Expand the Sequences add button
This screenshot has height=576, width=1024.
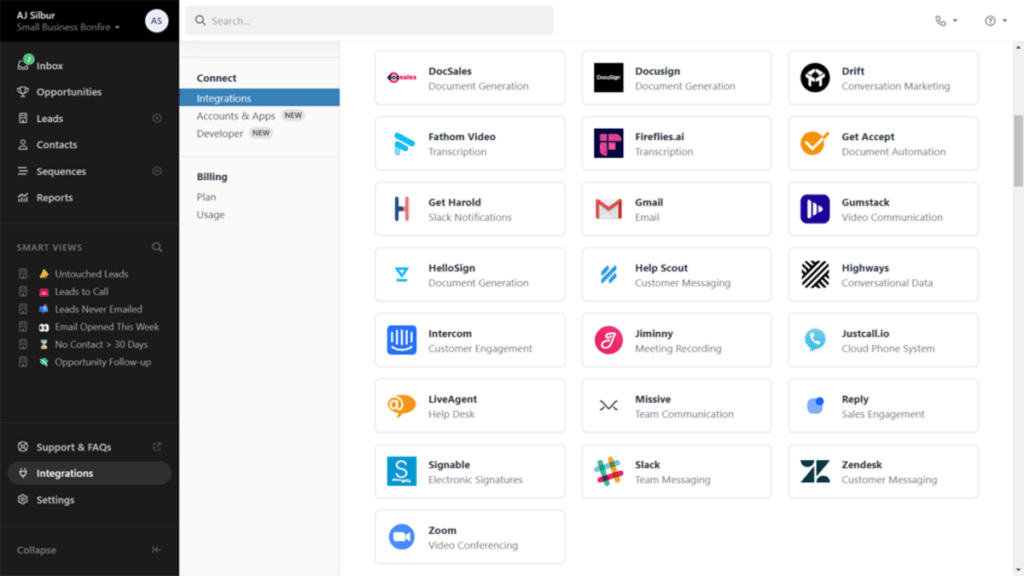point(157,171)
